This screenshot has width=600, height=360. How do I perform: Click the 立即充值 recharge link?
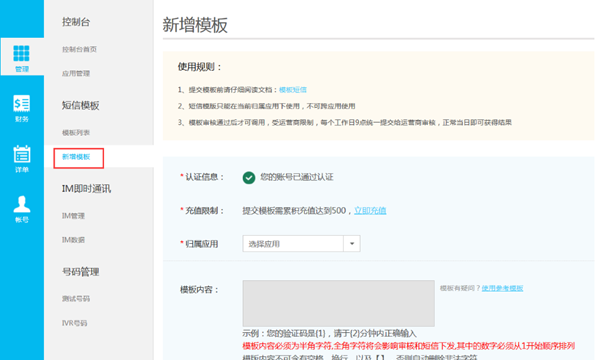(370, 210)
